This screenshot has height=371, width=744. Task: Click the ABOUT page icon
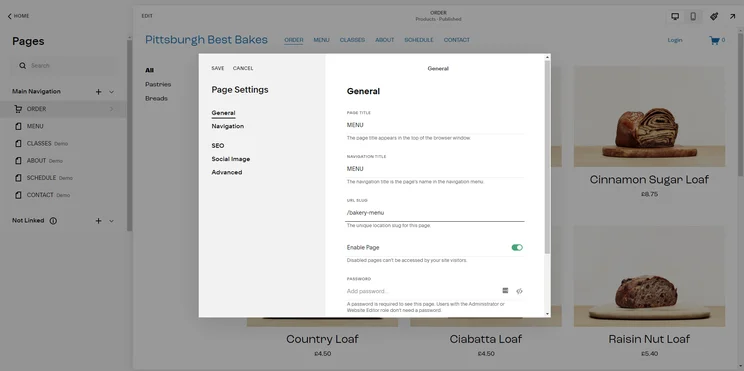pos(18,160)
